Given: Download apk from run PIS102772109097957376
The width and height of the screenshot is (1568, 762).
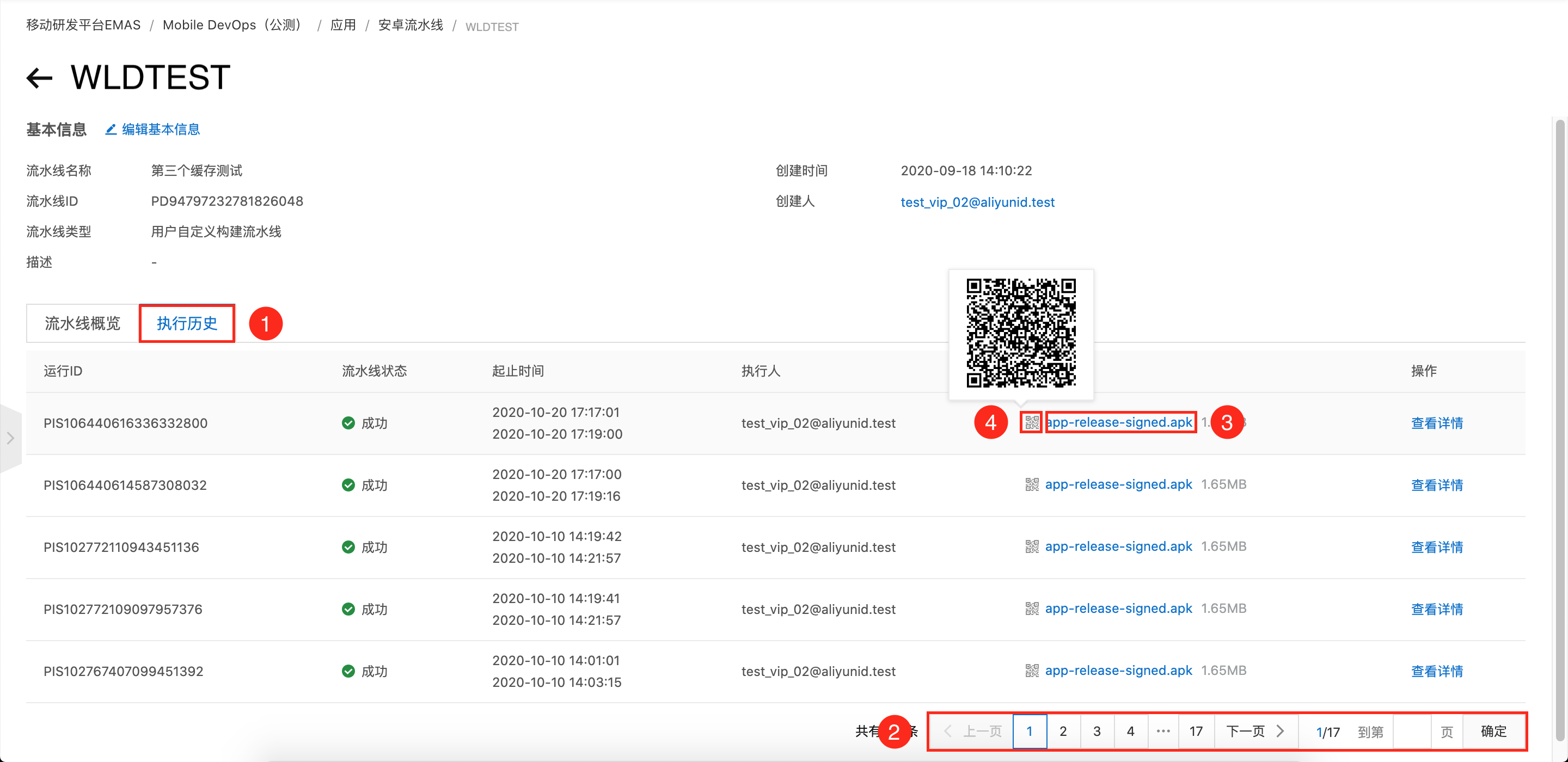Looking at the screenshot, I should click(1118, 609).
